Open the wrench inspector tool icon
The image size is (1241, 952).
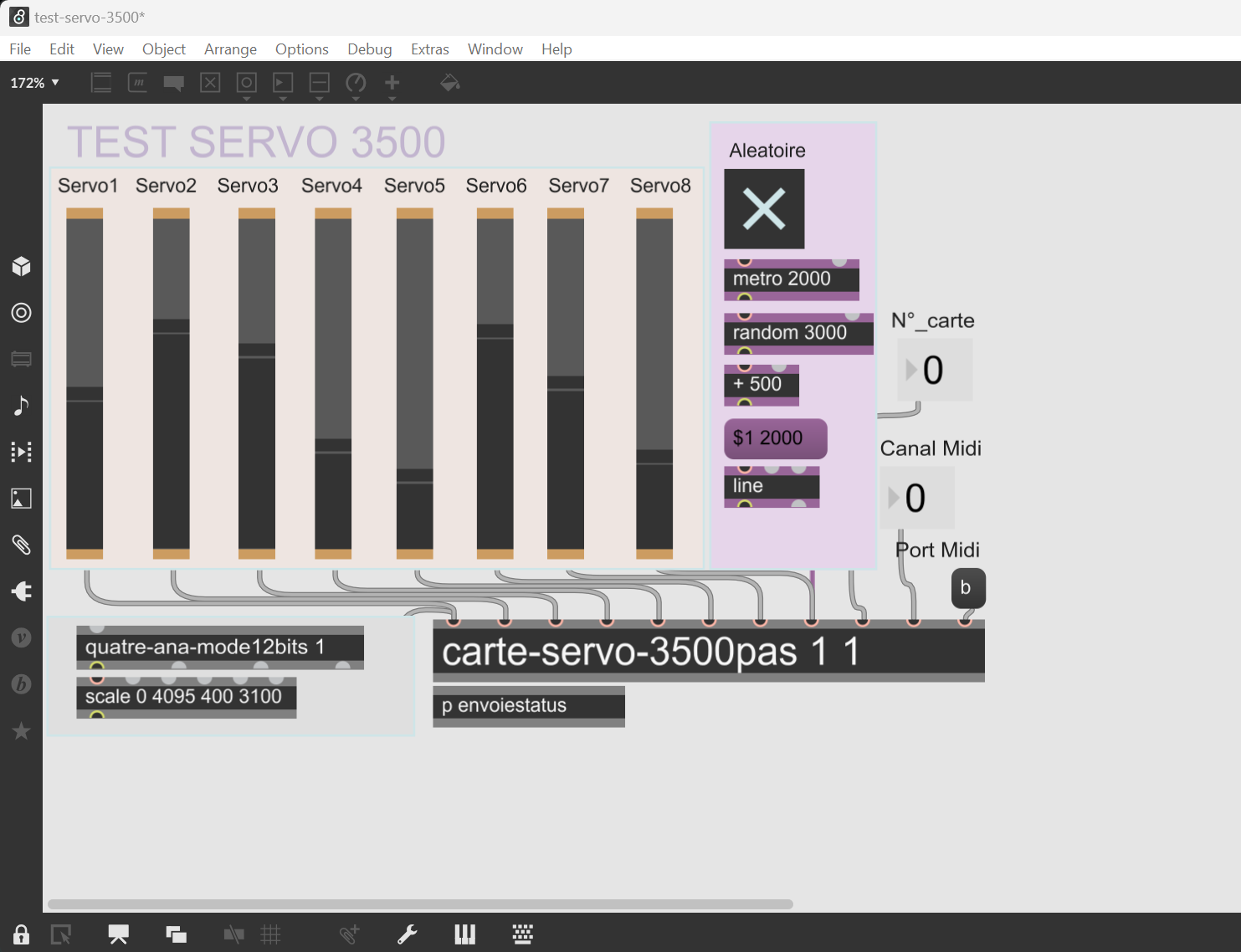point(408,934)
